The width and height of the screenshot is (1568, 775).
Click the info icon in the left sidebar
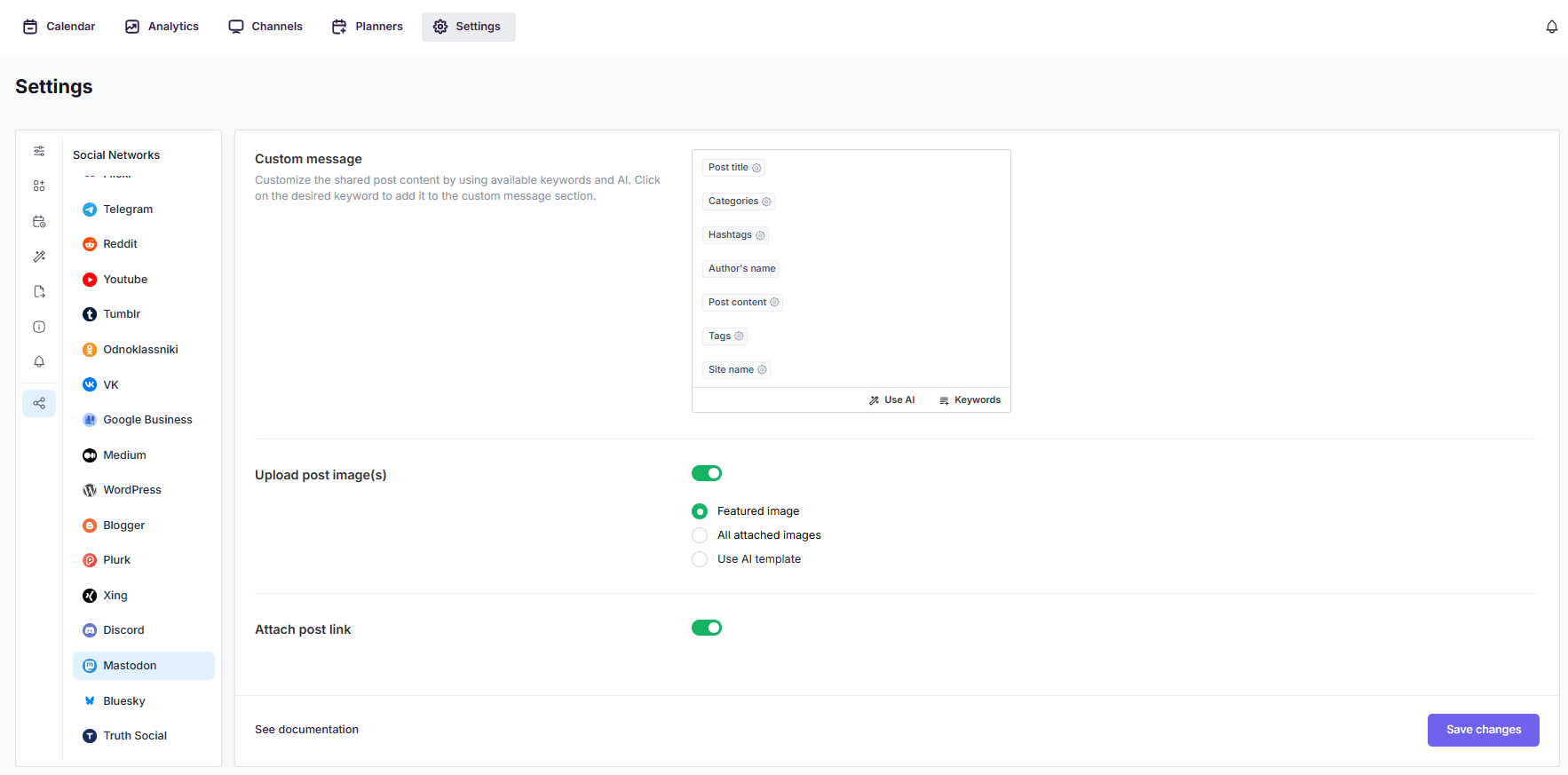coord(39,327)
